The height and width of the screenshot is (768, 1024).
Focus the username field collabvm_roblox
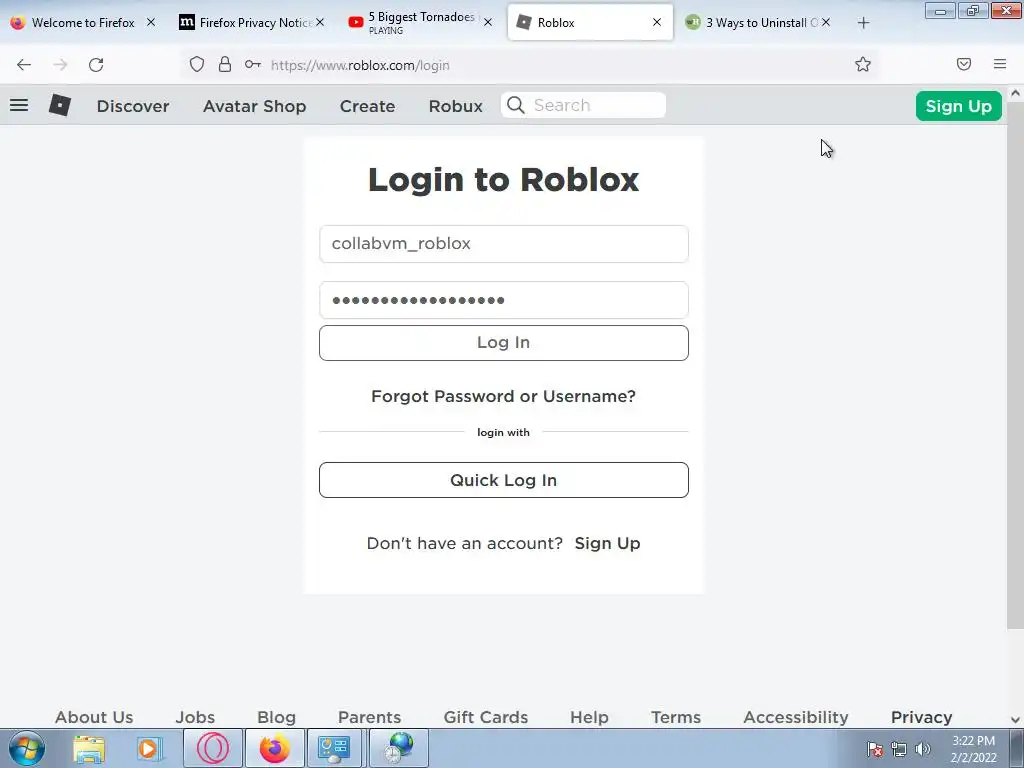[504, 244]
